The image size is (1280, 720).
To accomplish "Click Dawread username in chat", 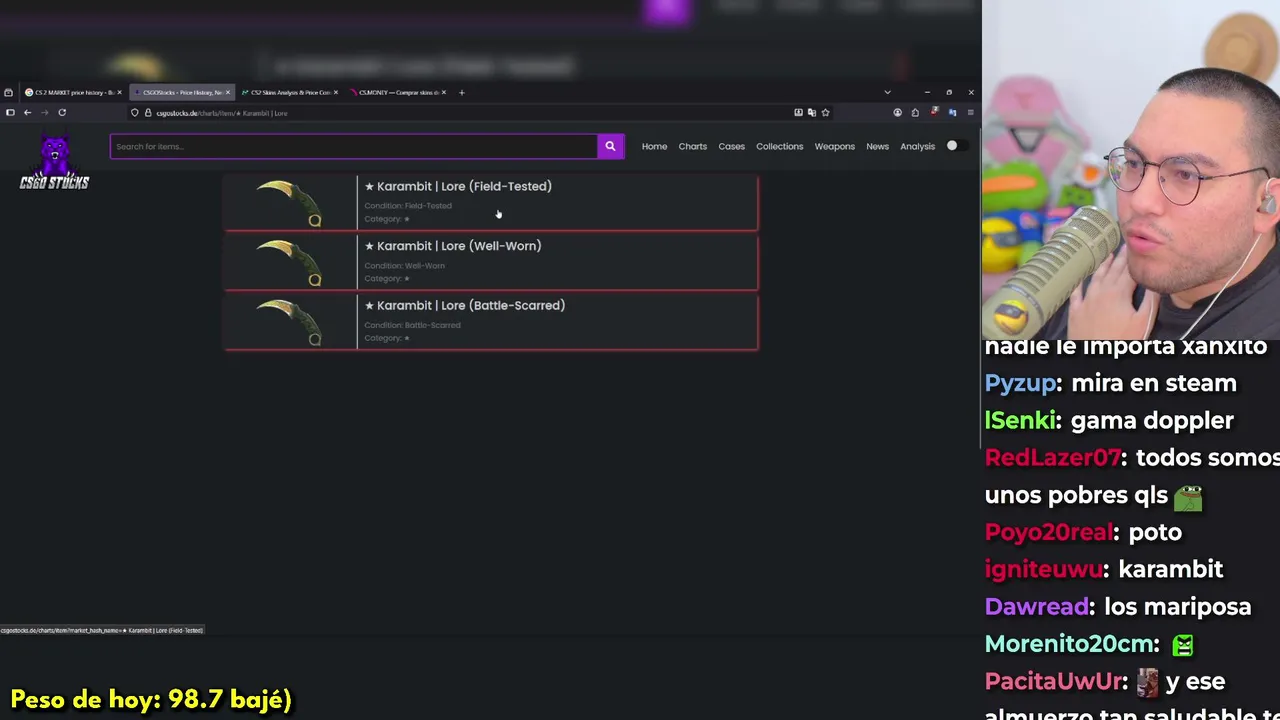I will (x=1036, y=607).
